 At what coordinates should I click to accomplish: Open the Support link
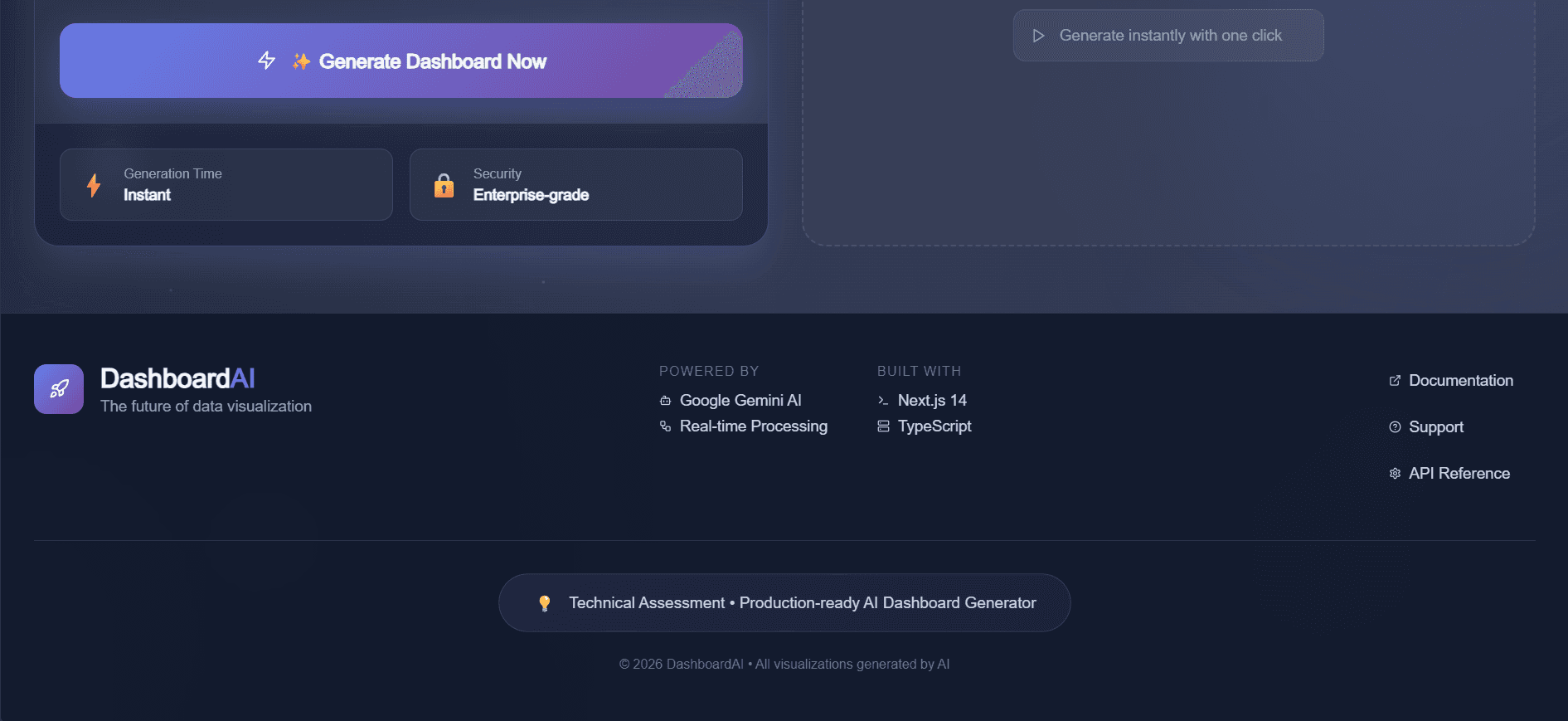[1436, 426]
